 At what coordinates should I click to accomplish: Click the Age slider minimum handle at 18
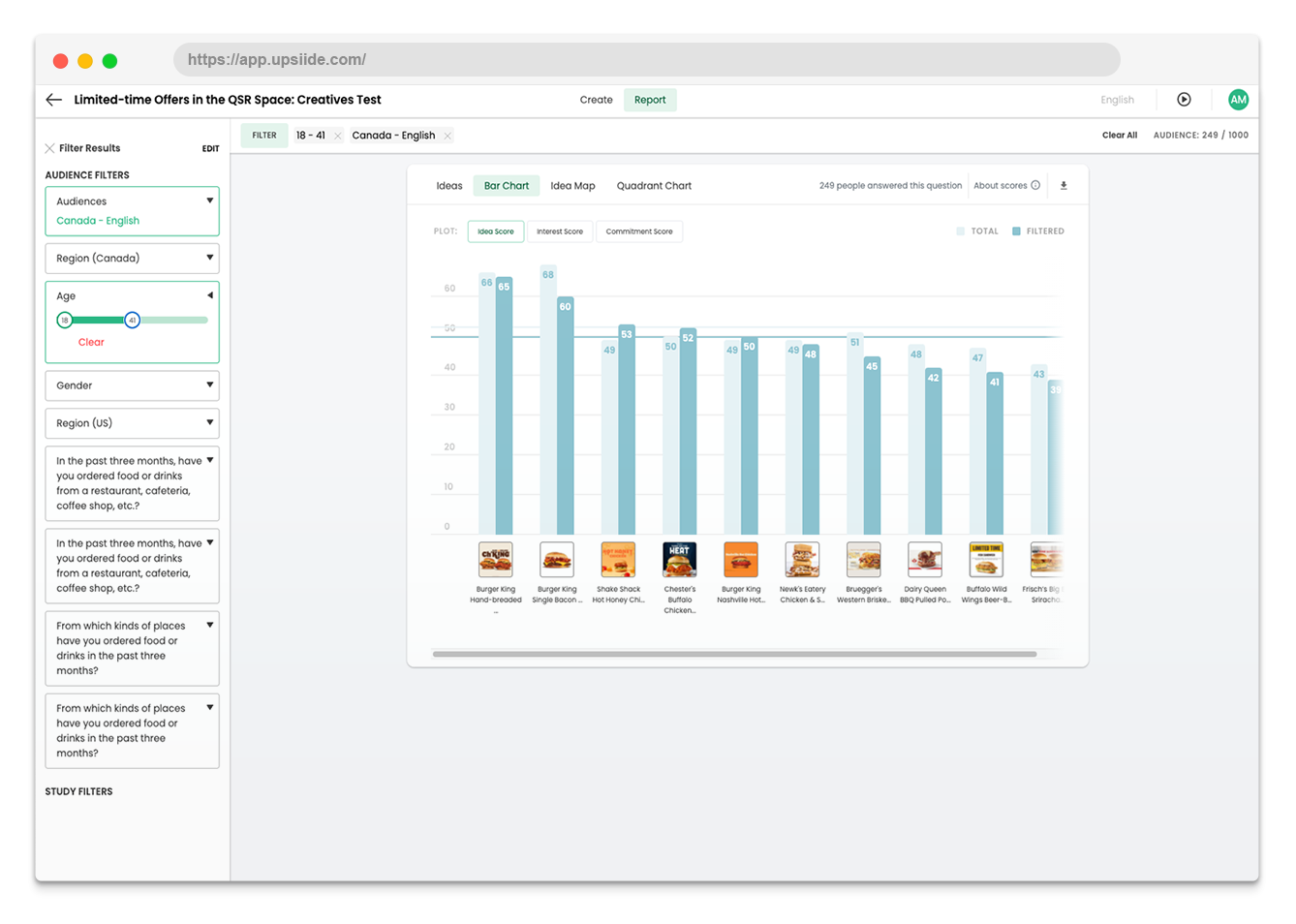[65, 320]
